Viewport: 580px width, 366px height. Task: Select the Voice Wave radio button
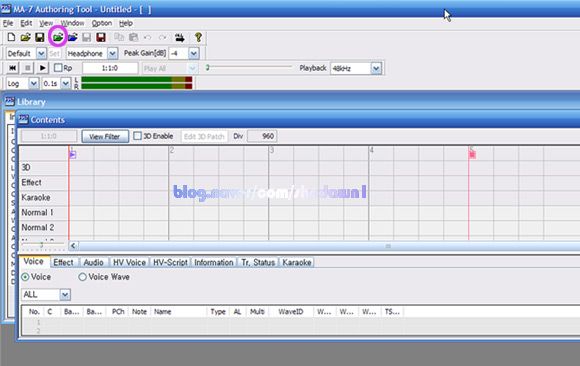(x=82, y=277)
